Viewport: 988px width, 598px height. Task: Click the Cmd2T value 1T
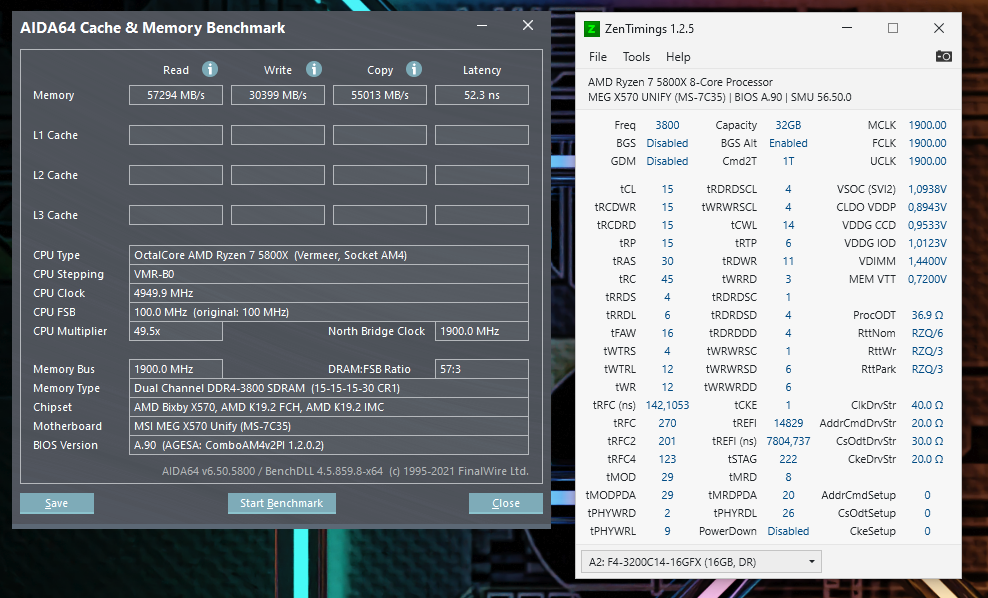click(788, 161)
